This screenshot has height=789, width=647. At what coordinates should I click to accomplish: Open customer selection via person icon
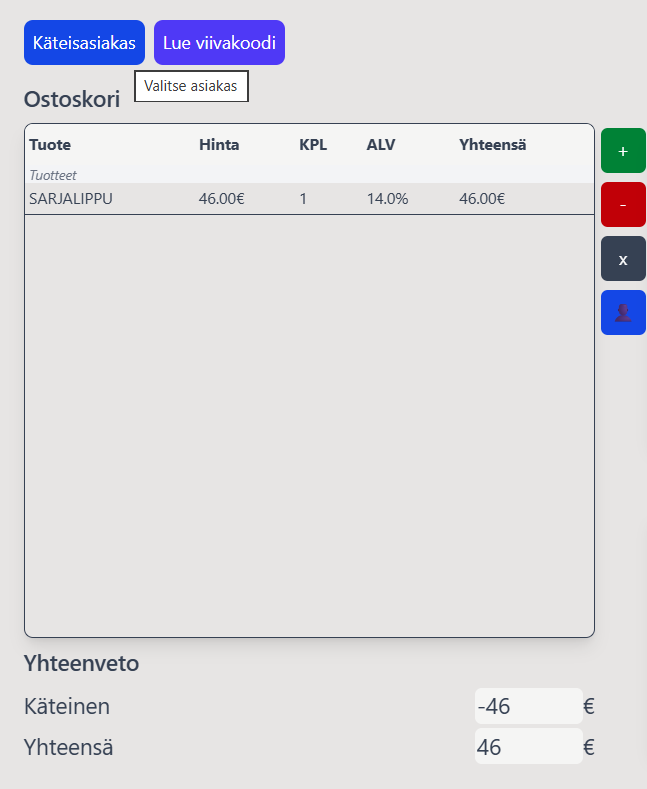tap(623, 313)
